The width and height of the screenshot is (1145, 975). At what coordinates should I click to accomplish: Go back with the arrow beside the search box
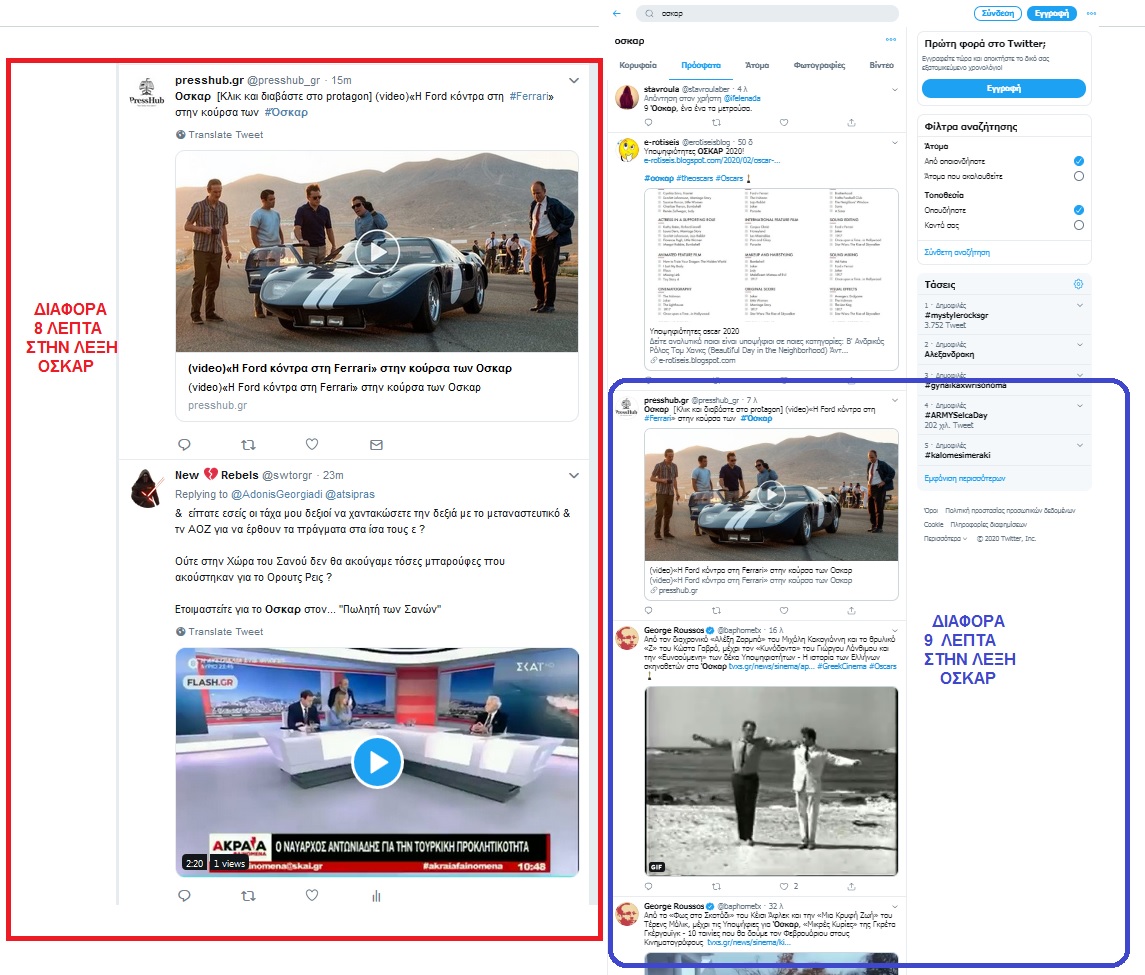617,13
